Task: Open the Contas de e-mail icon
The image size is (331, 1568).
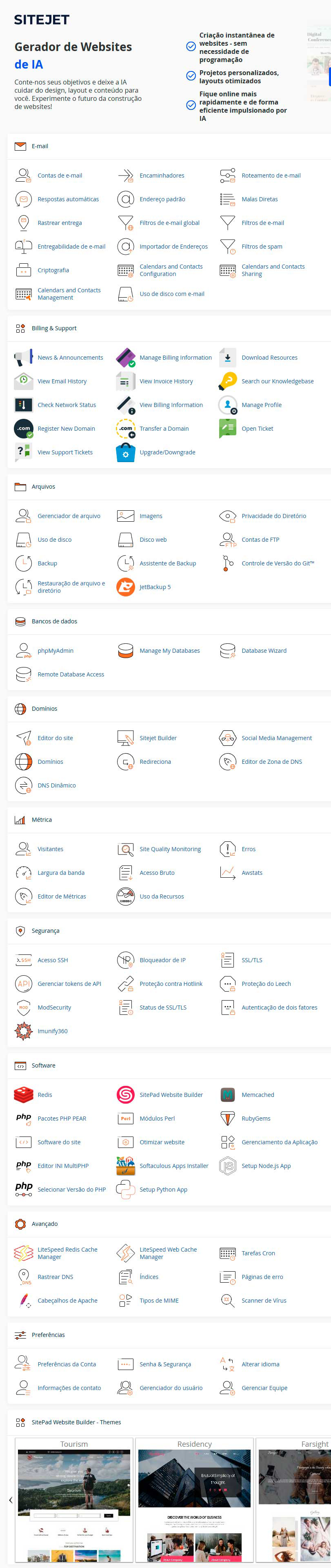Action: [23, 175]
